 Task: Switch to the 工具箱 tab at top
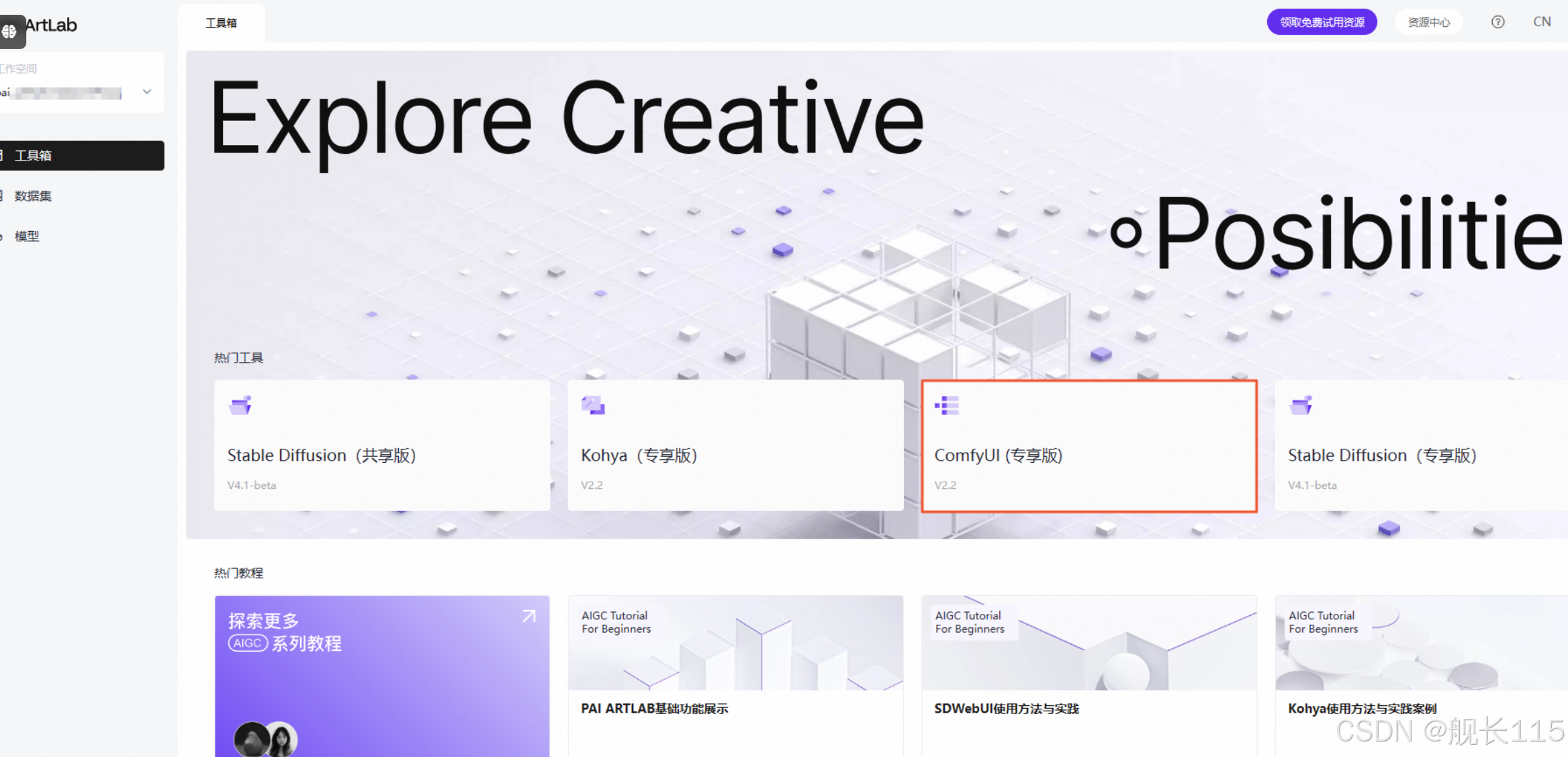(221, 22)
